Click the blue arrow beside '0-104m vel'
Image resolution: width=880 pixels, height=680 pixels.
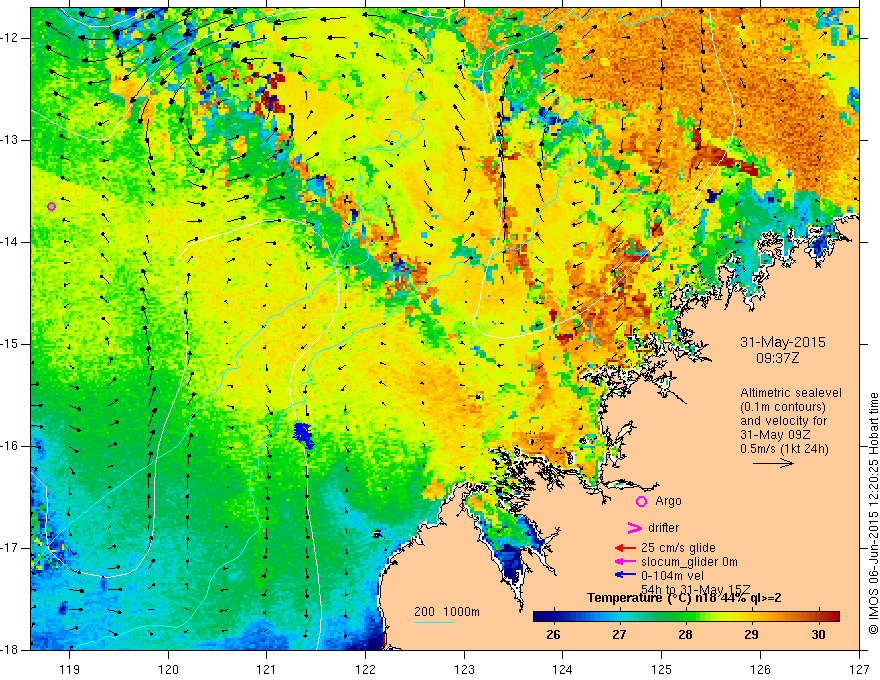click(625, 575)
